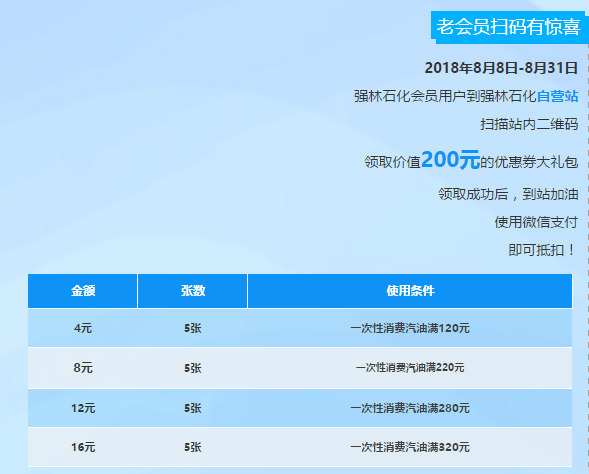Click the large blue 200元 amount
The width and height of the screenshot is (589, 474).
[x=450, y=160]
